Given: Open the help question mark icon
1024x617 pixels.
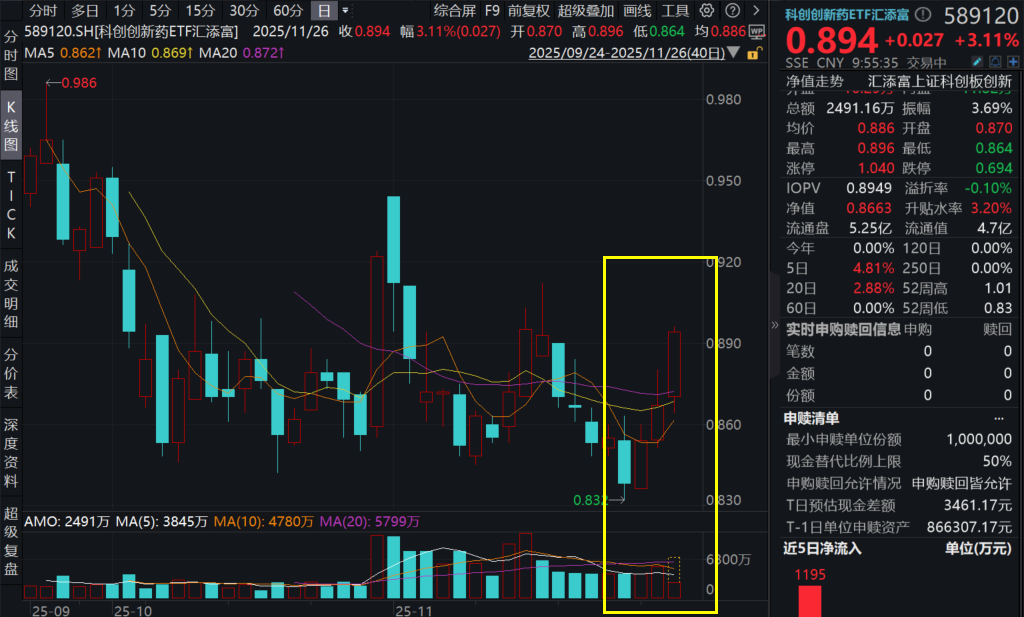Looking at the screenshot, I should [733, 10].
